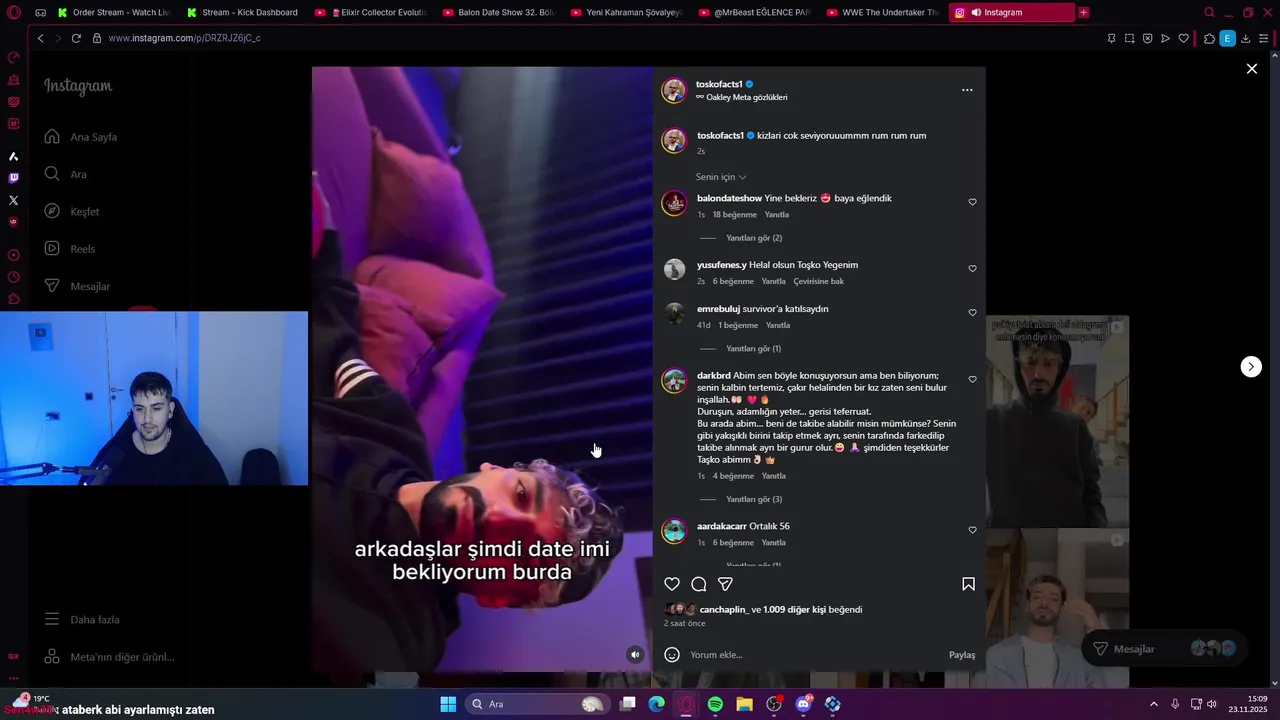Screen dimensions: 1280x720
Task: See translation of yusufenes.y's comment
Action: tap(819, 282)
